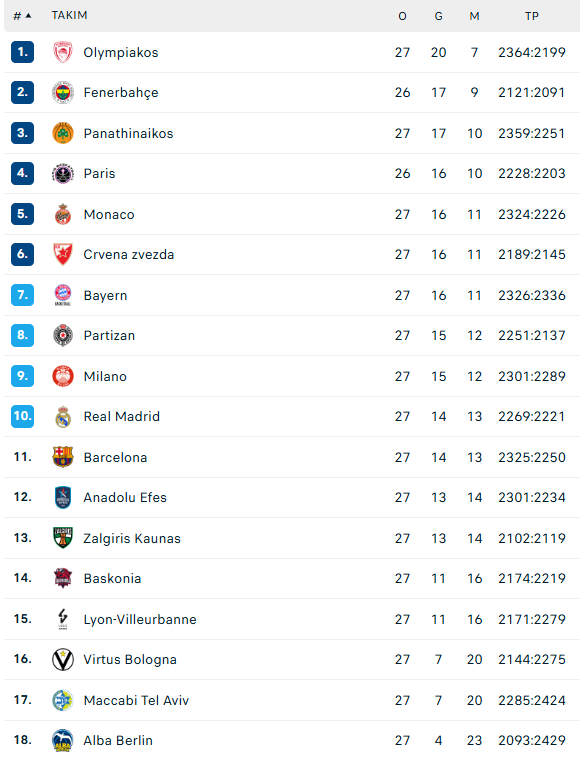Image resolution: width=580 pixels, height=757 pixels.
Task: Sort standings by G wins header
Action: [439, 16]
